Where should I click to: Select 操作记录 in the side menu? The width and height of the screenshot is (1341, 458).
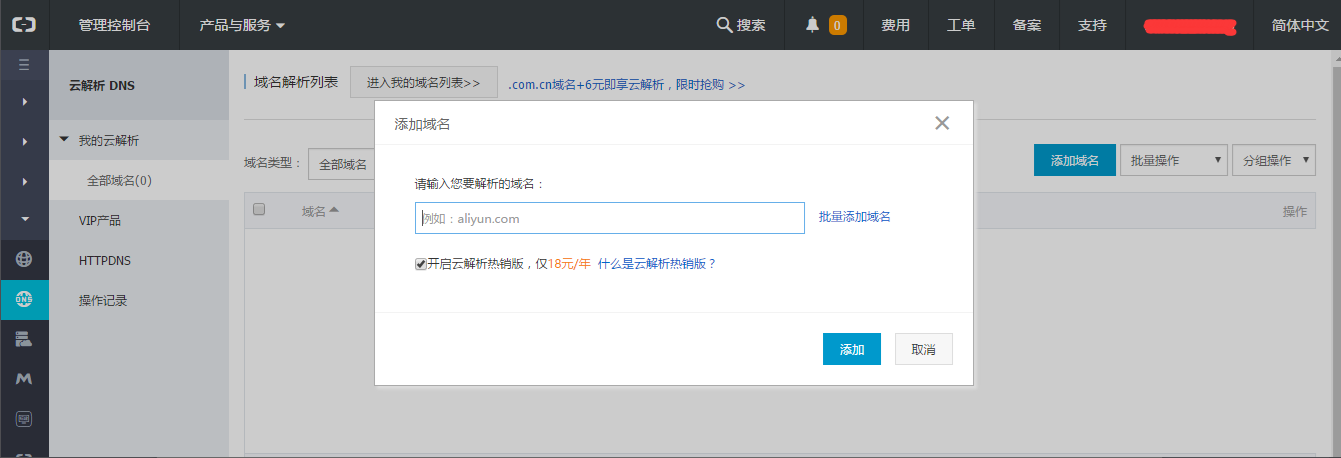tap(103, 300)
